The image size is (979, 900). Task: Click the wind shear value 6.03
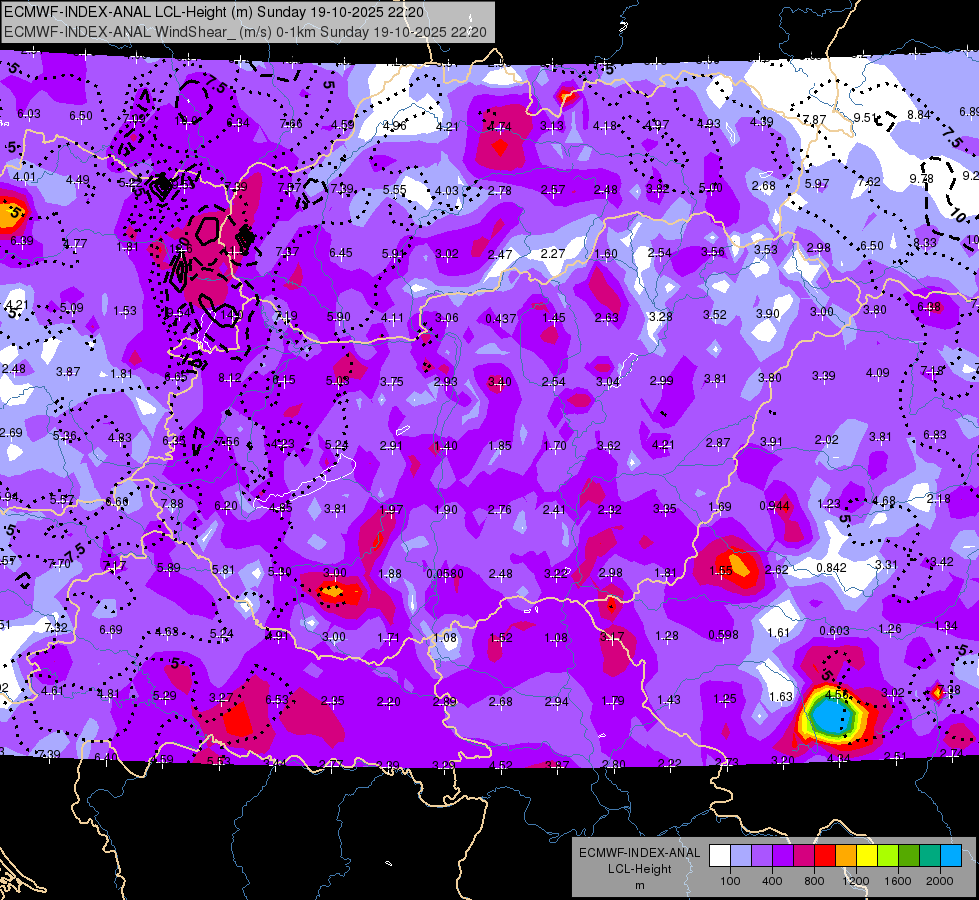pyautogui.click(x=29, y=114)
